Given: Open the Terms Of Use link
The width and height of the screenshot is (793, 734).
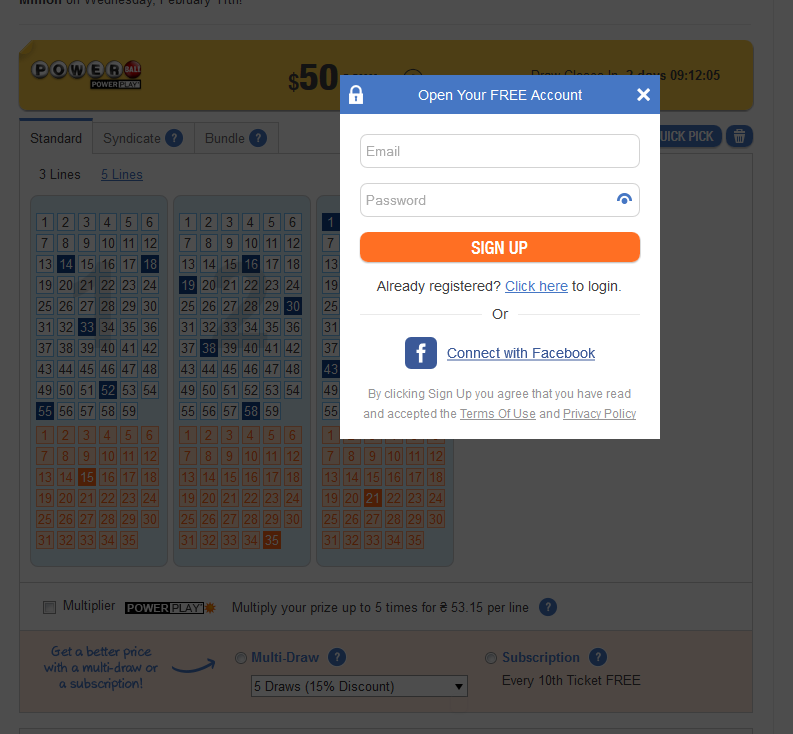Looking at the screenshot, I should [498, 414].
